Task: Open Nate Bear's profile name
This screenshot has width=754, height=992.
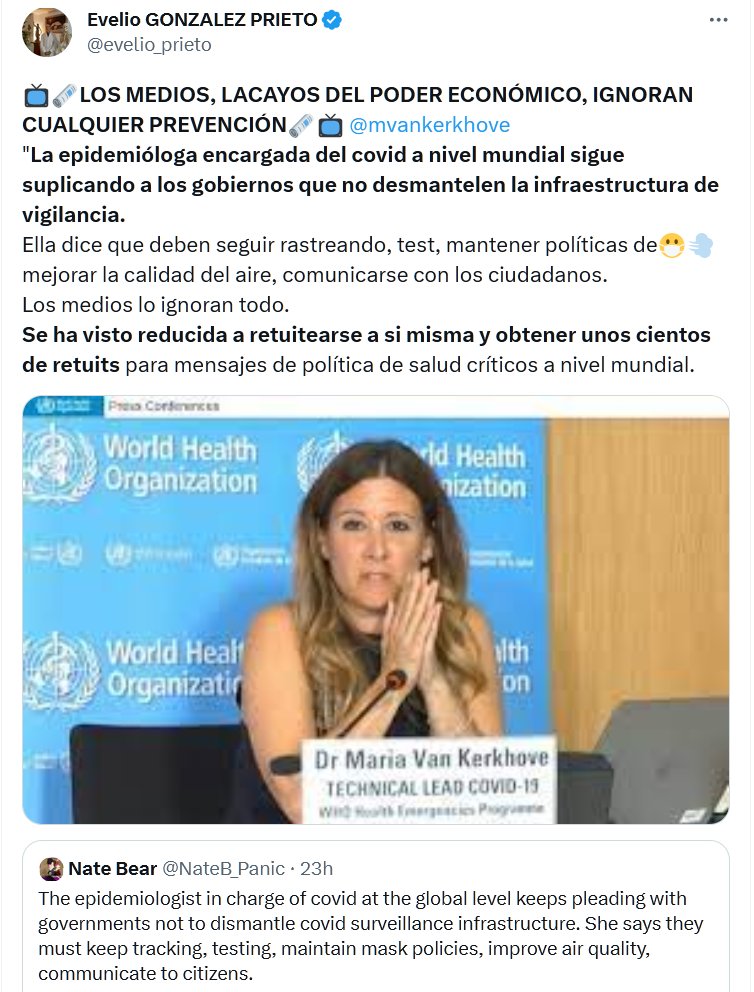Action: click(112, 869)
